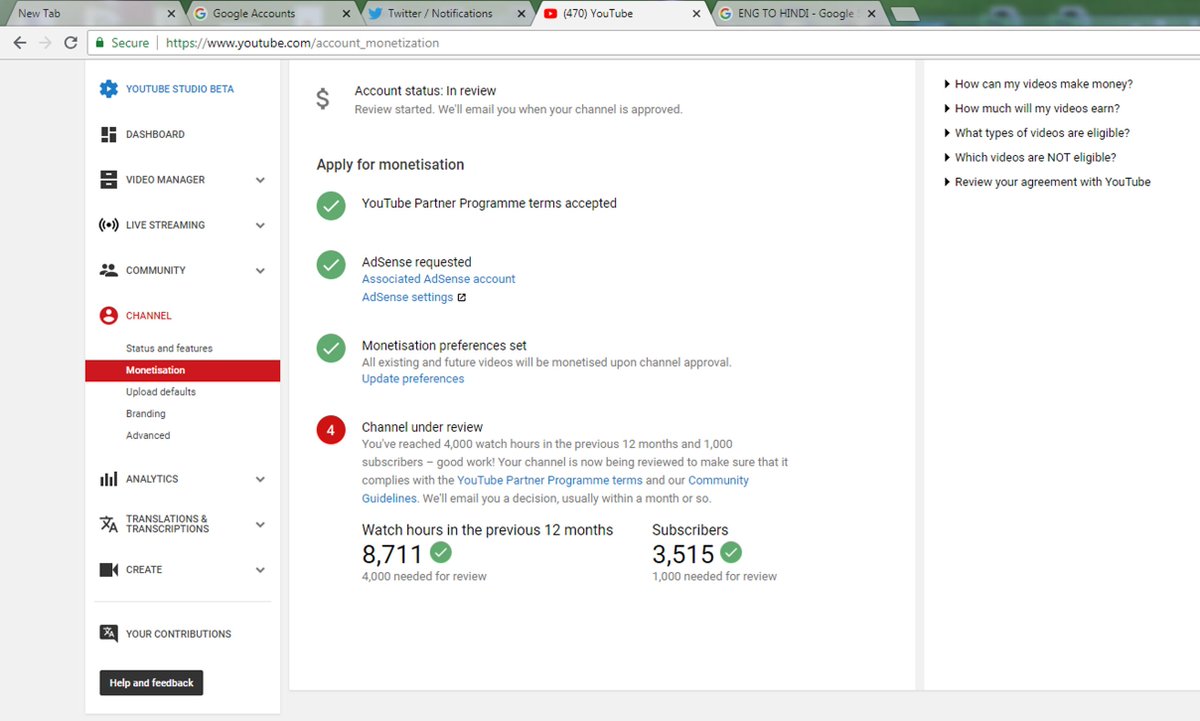This screenshot has width=1200, height=721.
Task: Open the Advanced channel menu item
Action: 148,436
